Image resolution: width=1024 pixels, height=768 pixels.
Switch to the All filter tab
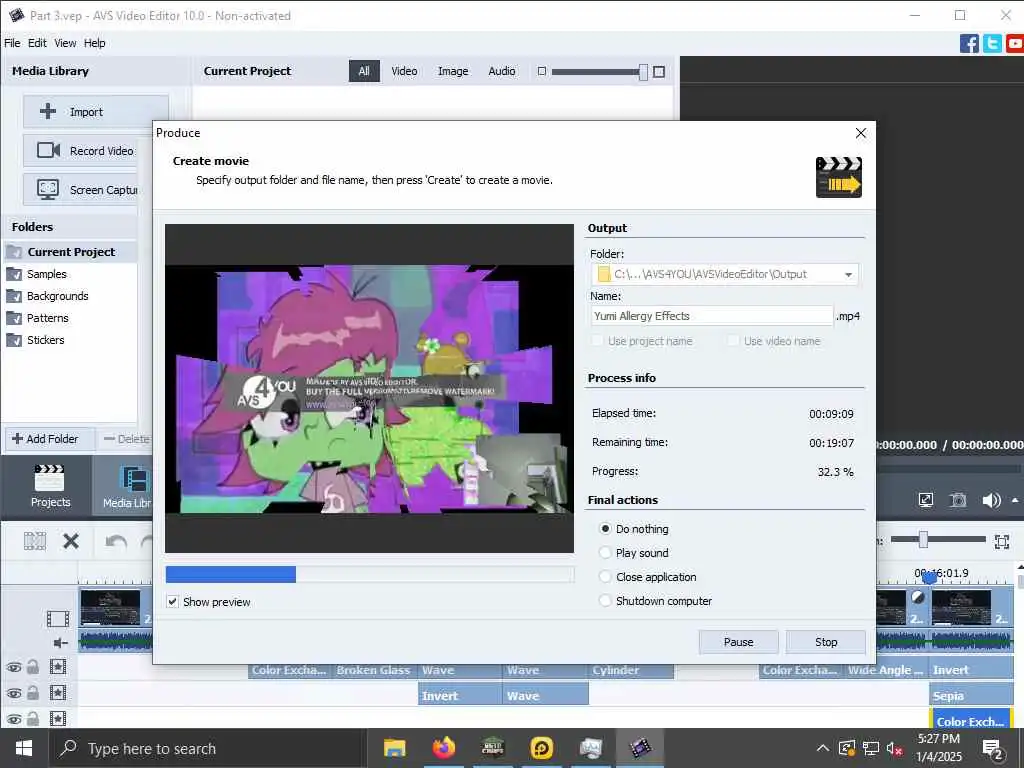pos(364,71)
